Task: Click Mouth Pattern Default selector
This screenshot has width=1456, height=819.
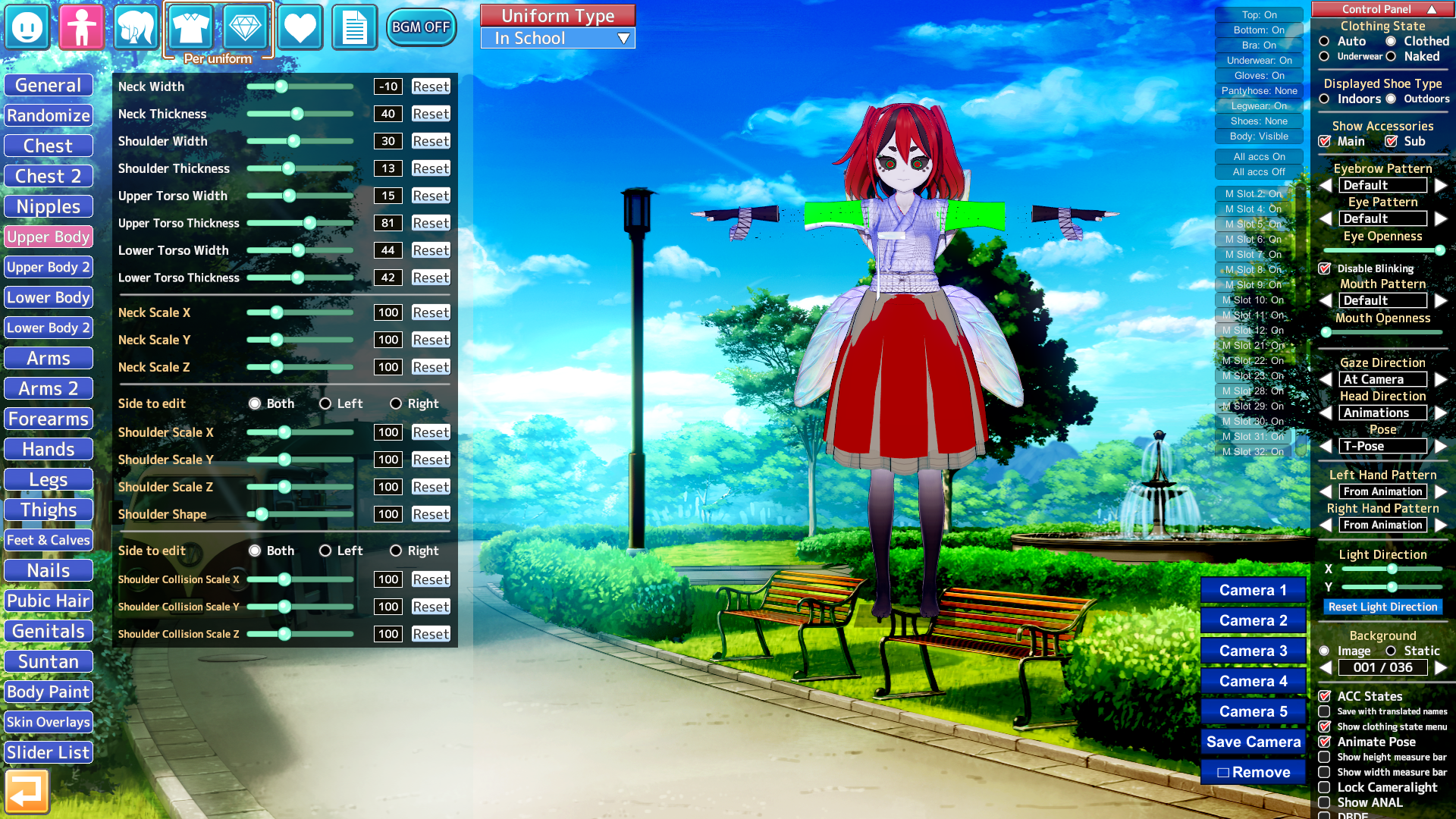Action: (1383, 300)
